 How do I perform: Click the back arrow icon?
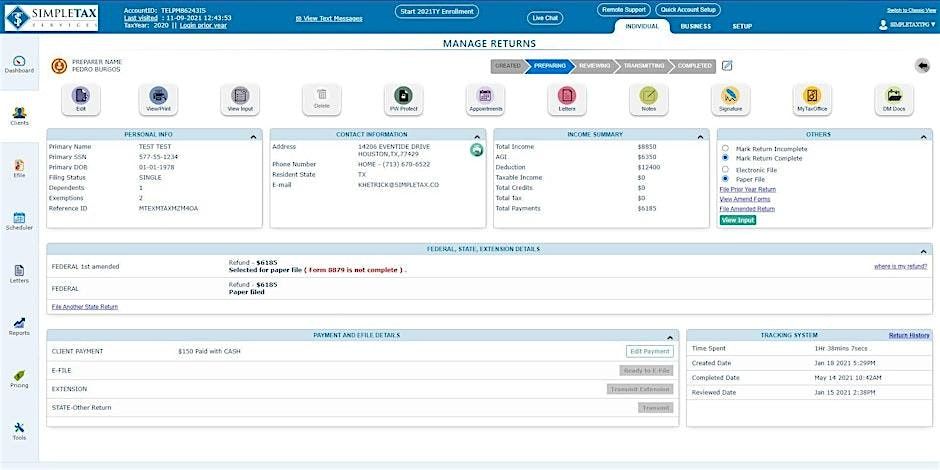tap(922, 66)
